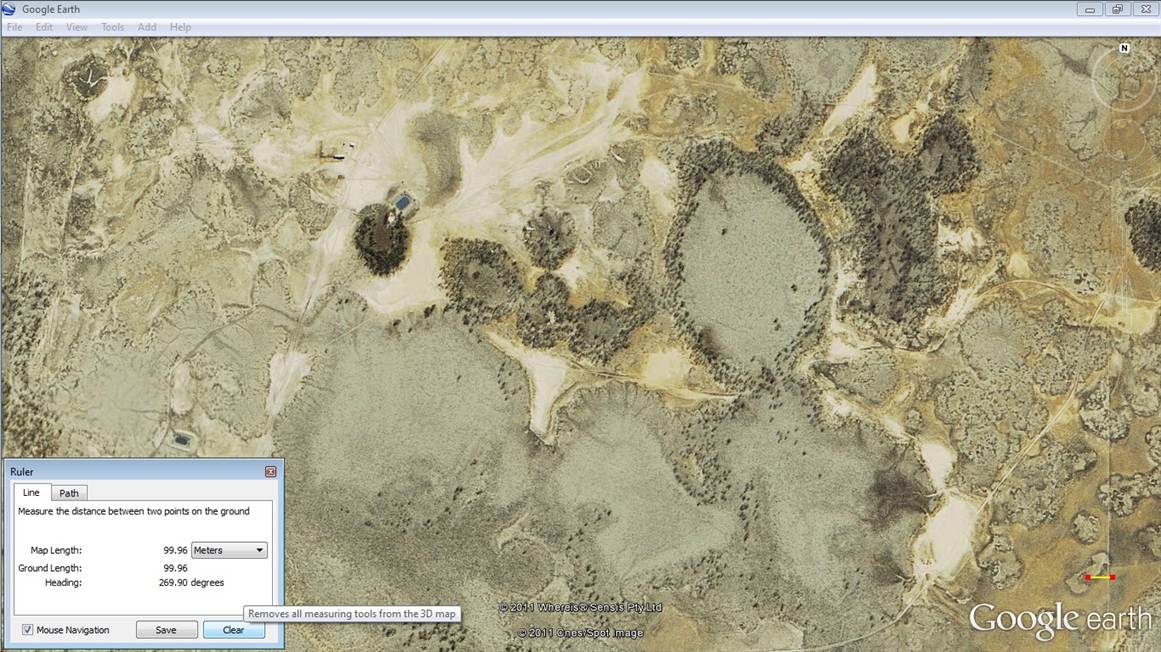Click the red close icon on the Ruler dialog
The height and width of the screenshot is (652, 1161).
pyautogui.click(x=271, y=471)
